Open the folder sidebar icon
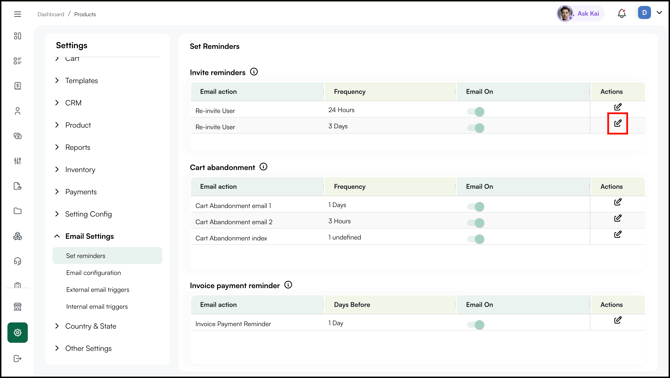Viewport: 670px width, 378px height. [18, 211]
